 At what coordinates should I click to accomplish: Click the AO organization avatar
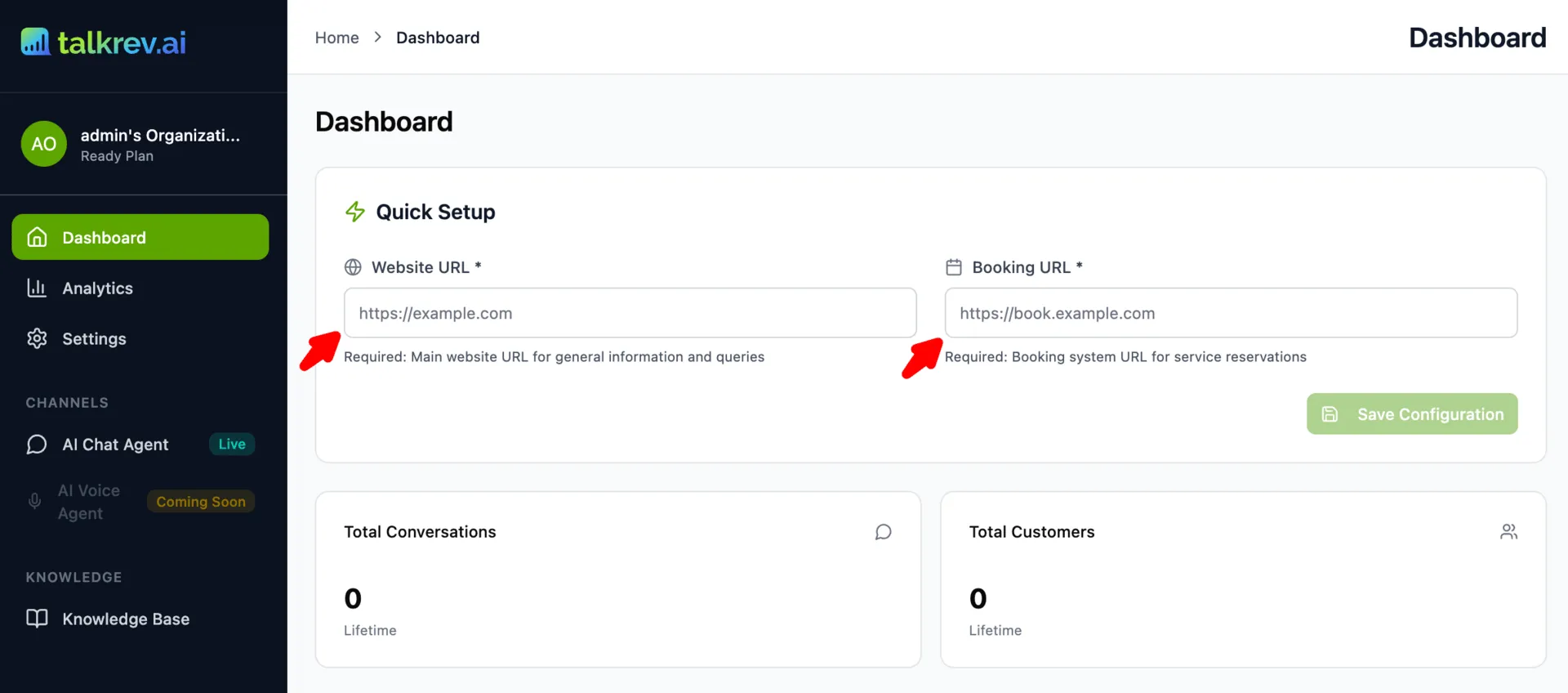coord(43,144)
